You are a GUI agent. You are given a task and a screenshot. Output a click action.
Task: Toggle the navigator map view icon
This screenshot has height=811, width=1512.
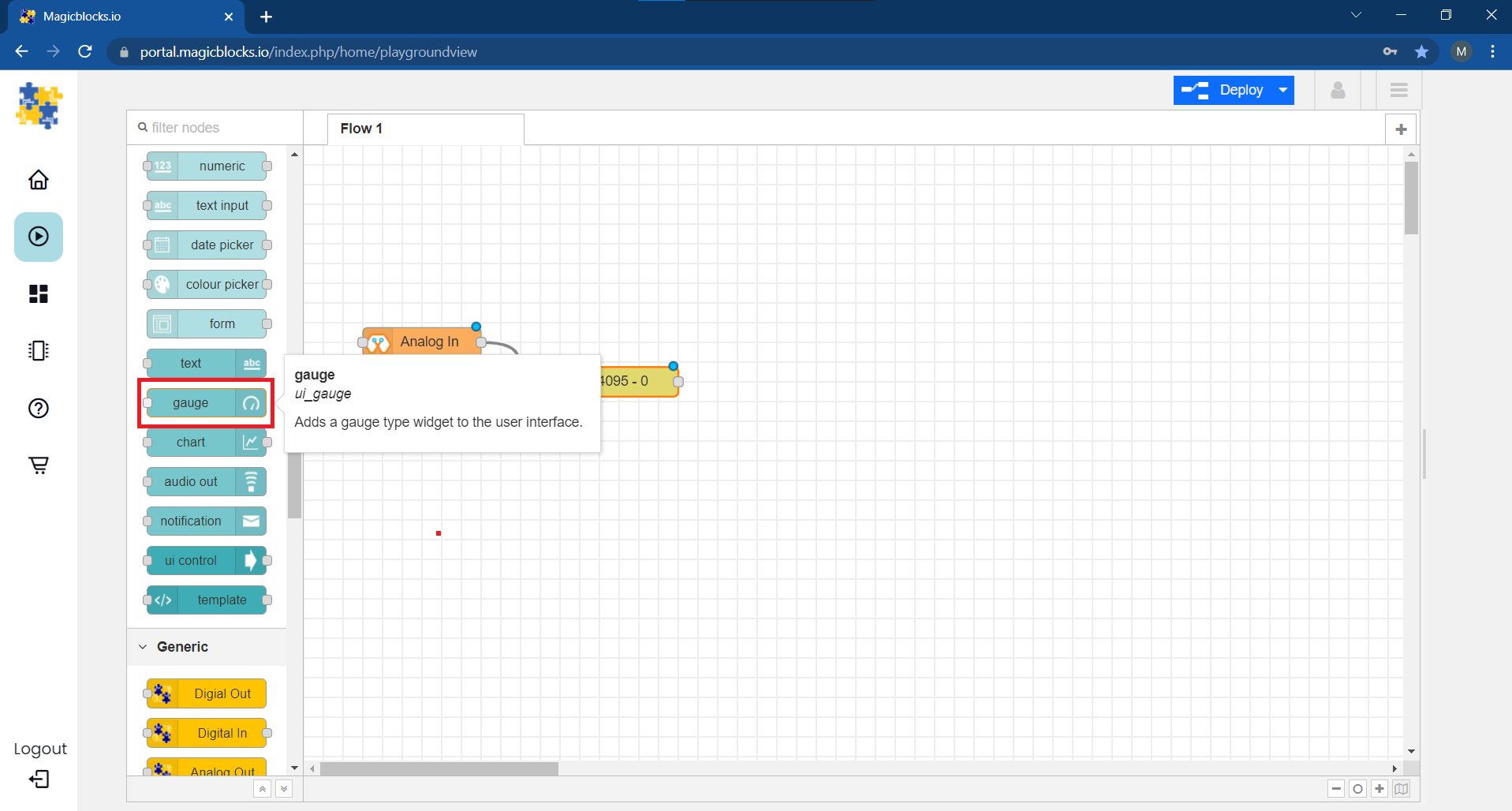click(x=1401, y=789)
